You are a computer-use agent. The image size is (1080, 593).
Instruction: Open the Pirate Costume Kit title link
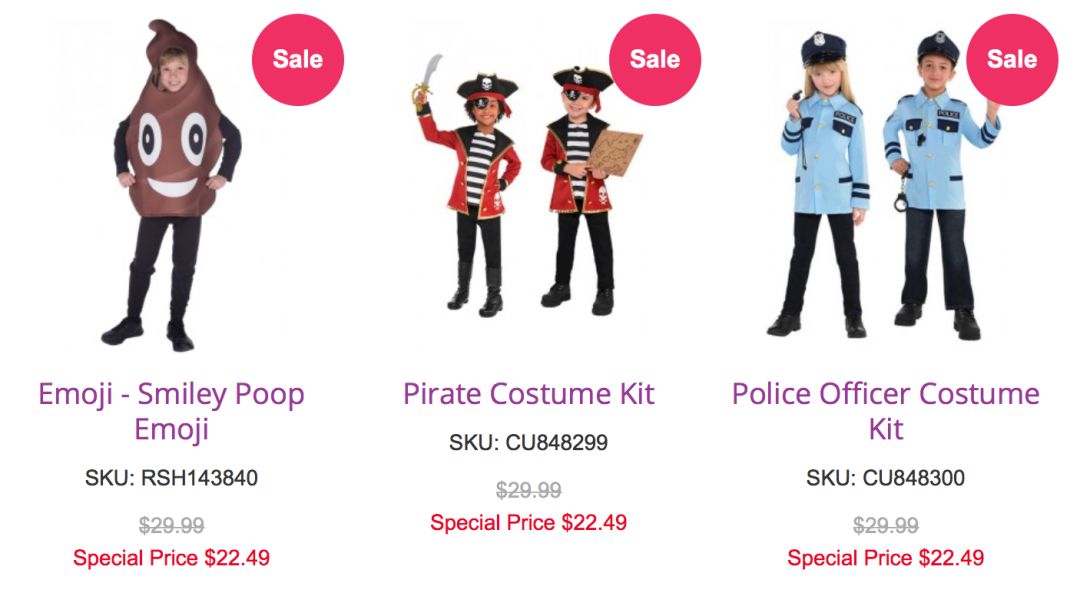coord(528,394)
